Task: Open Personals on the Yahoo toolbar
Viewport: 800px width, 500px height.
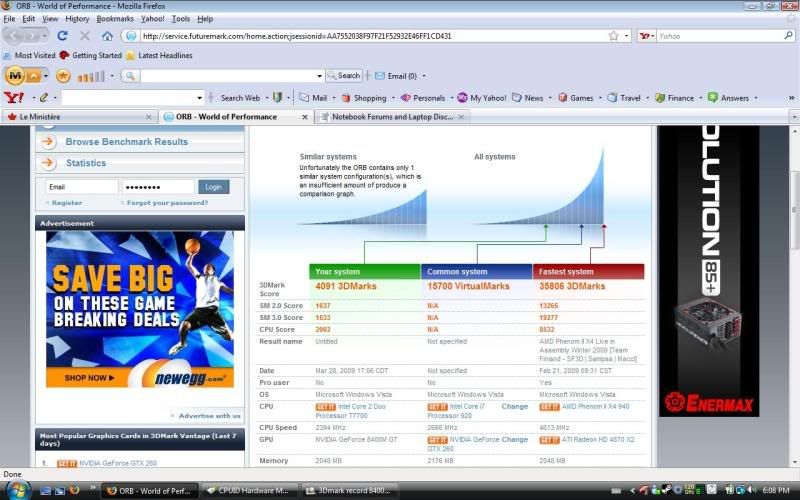Action: coord(423,97)
